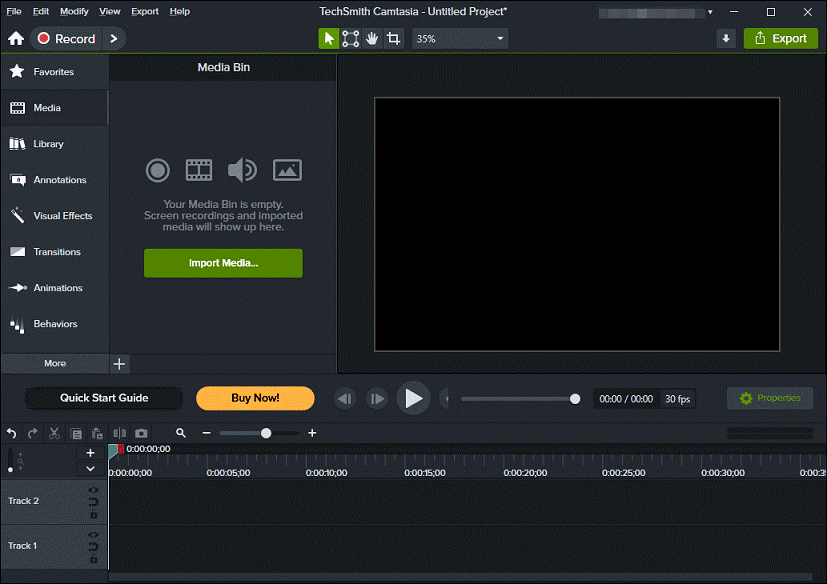Image resolution: width=827 pixels, height=584 pixels.
Task: Export frame with the camera snapshot icon
Action: [141, 434]
